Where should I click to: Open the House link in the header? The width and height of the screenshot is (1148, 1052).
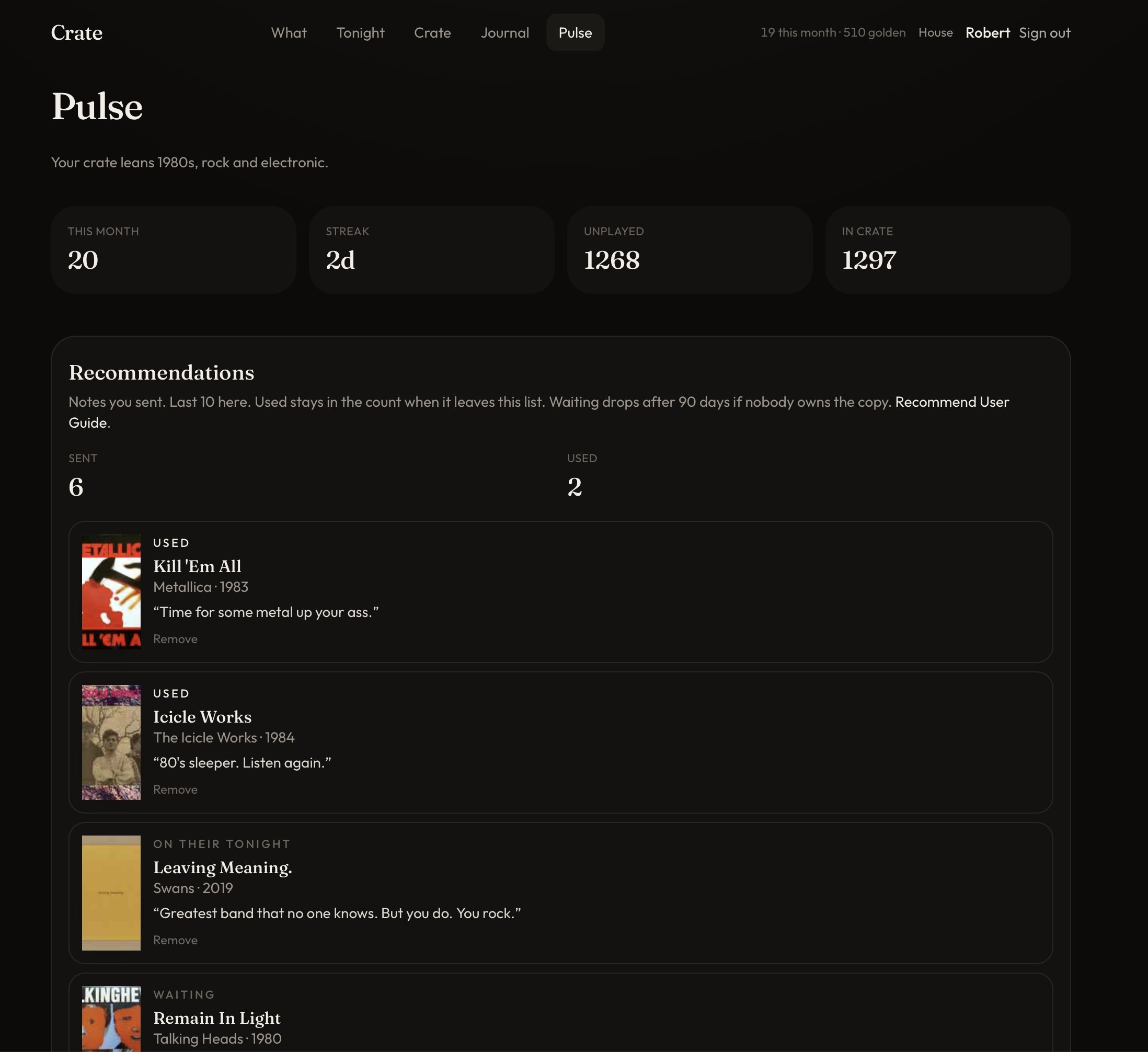pyautogui.click(x=935, y=32)
